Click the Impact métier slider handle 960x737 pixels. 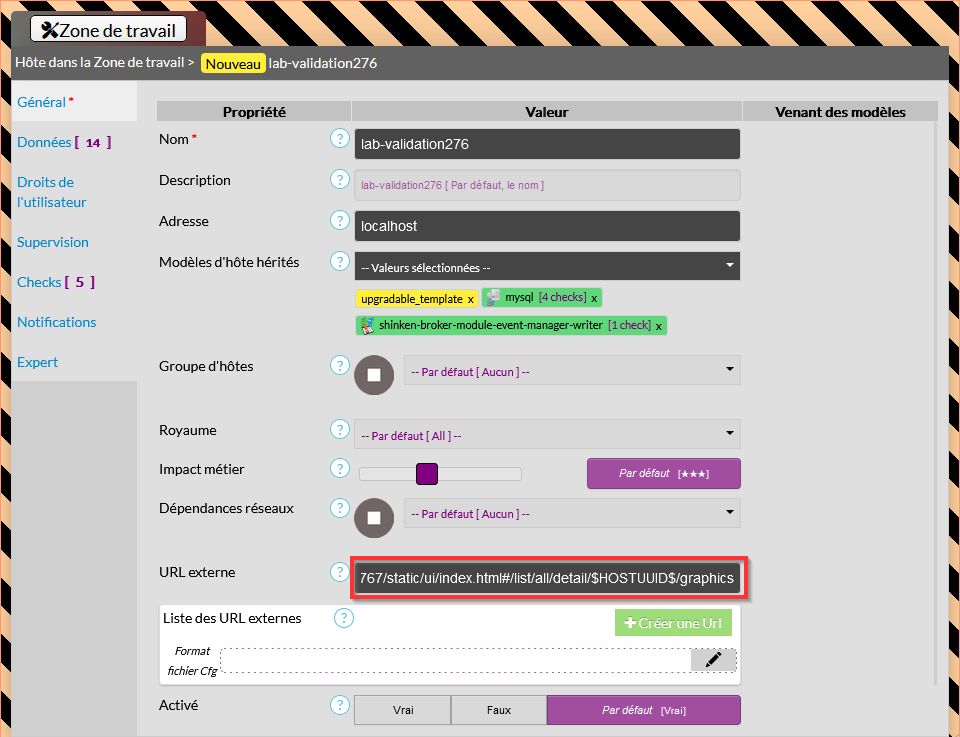click(x=427, y=473)
